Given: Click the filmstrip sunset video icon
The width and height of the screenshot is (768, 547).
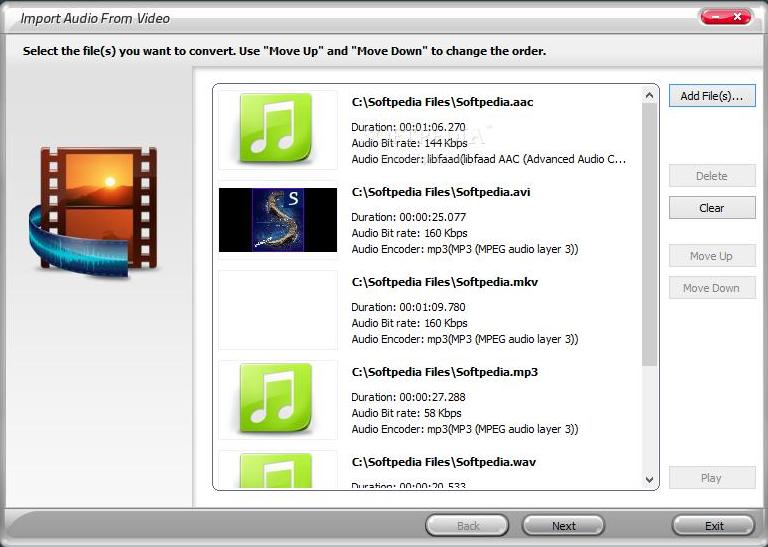Looking at the screenshot, I should pyautogui.click(x=93, y=212).
